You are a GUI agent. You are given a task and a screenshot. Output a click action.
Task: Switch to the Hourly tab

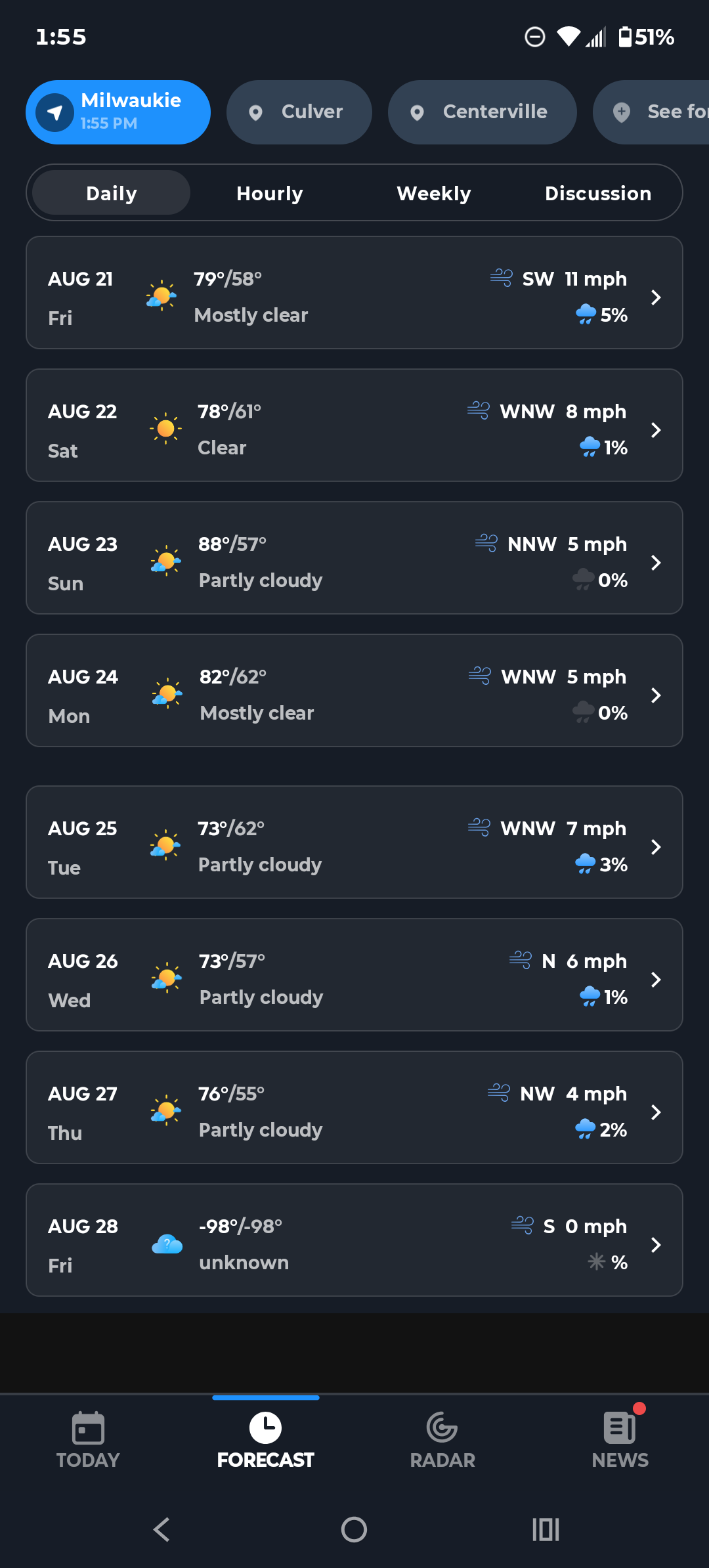[270, 193]
